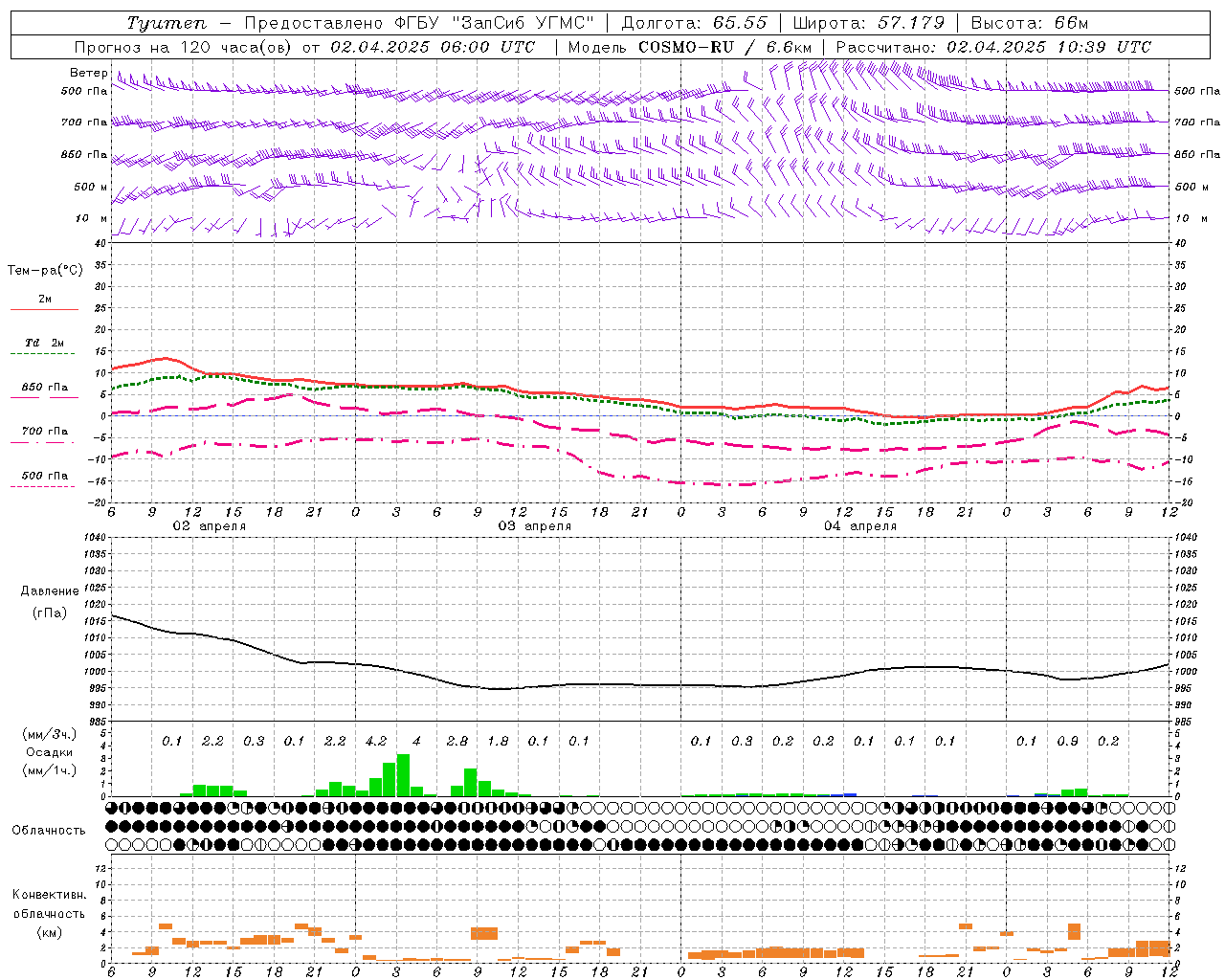Click the 'Ветер' wind panel label

pos(88,73)
